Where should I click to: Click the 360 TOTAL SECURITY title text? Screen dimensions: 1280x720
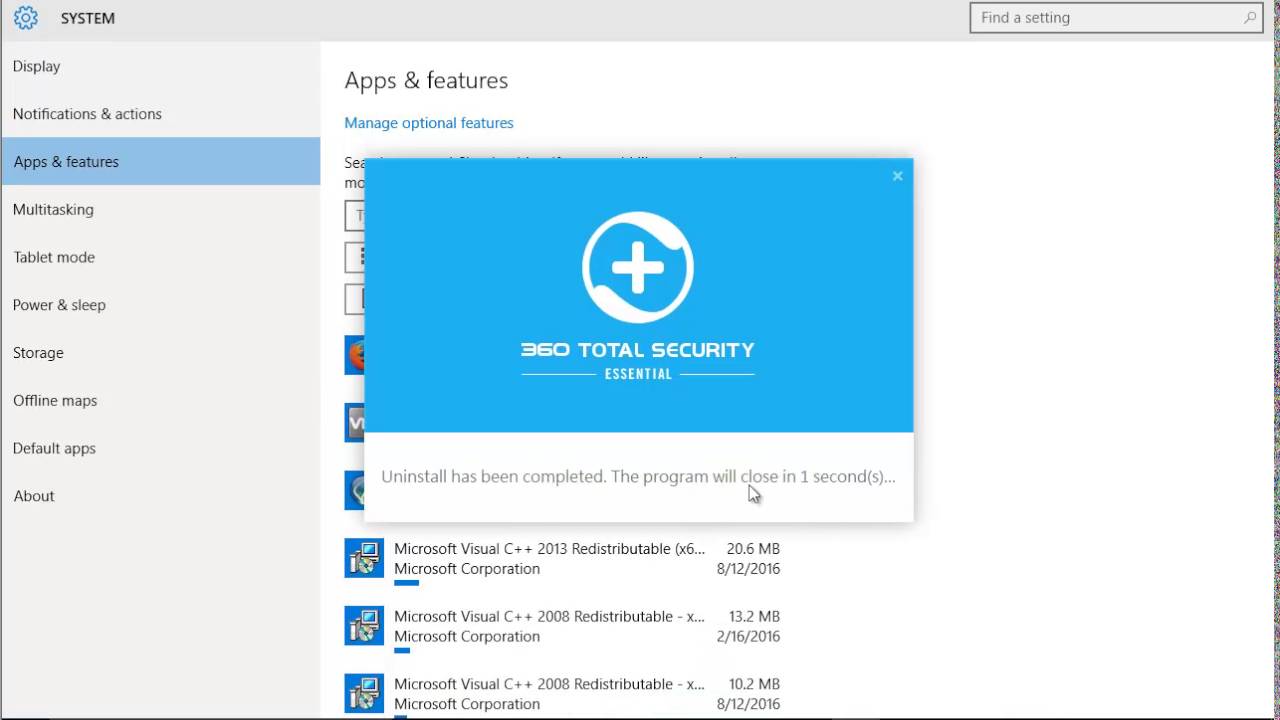638,350
